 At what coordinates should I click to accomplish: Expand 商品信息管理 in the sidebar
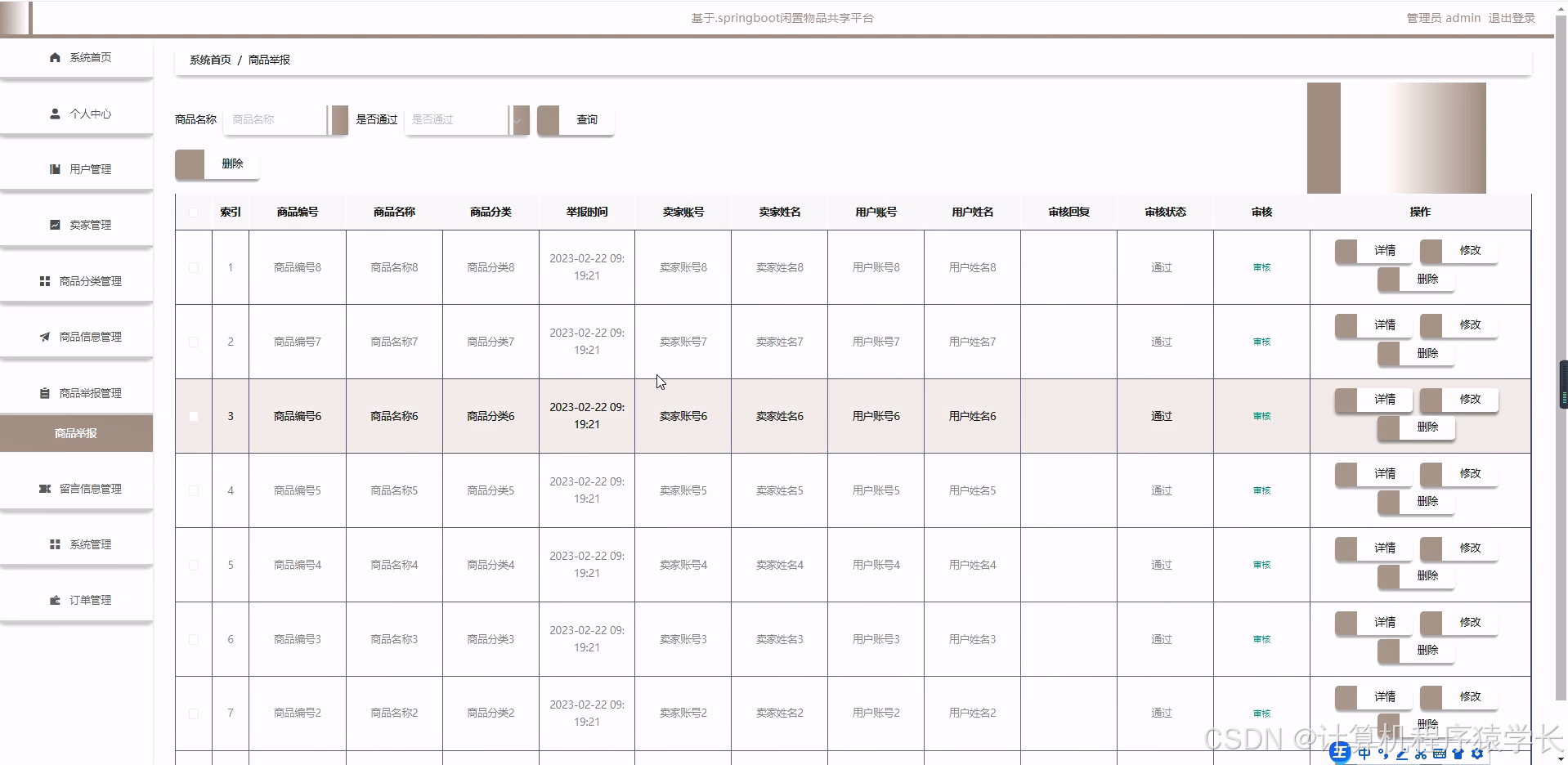[x=77, y=337]
